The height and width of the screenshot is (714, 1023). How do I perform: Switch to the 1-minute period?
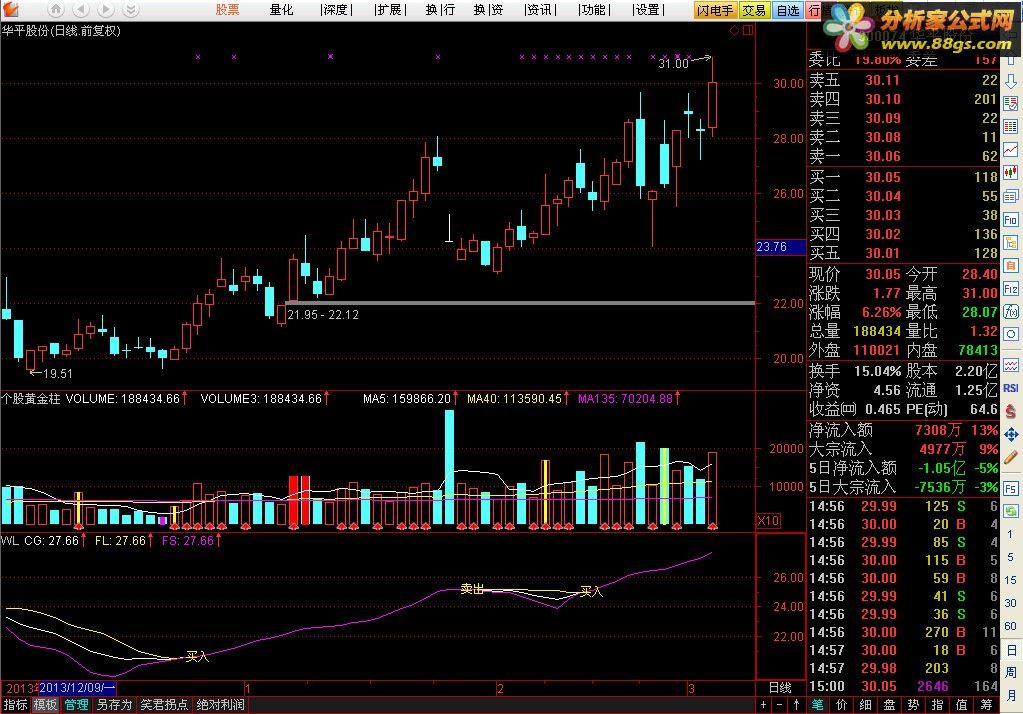click(x=1010, y=534)
